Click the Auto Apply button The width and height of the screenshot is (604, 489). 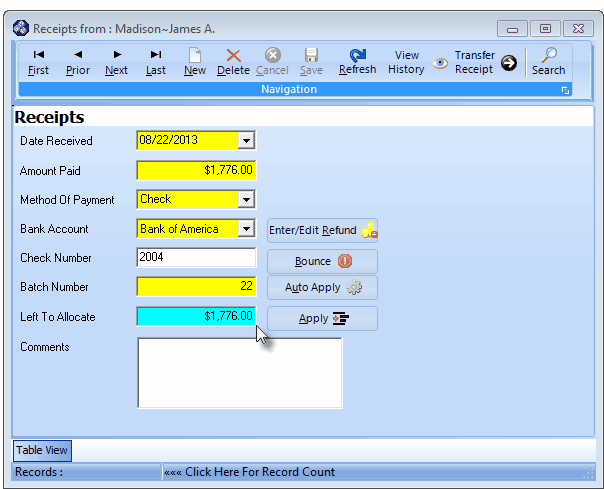(322, 287)
